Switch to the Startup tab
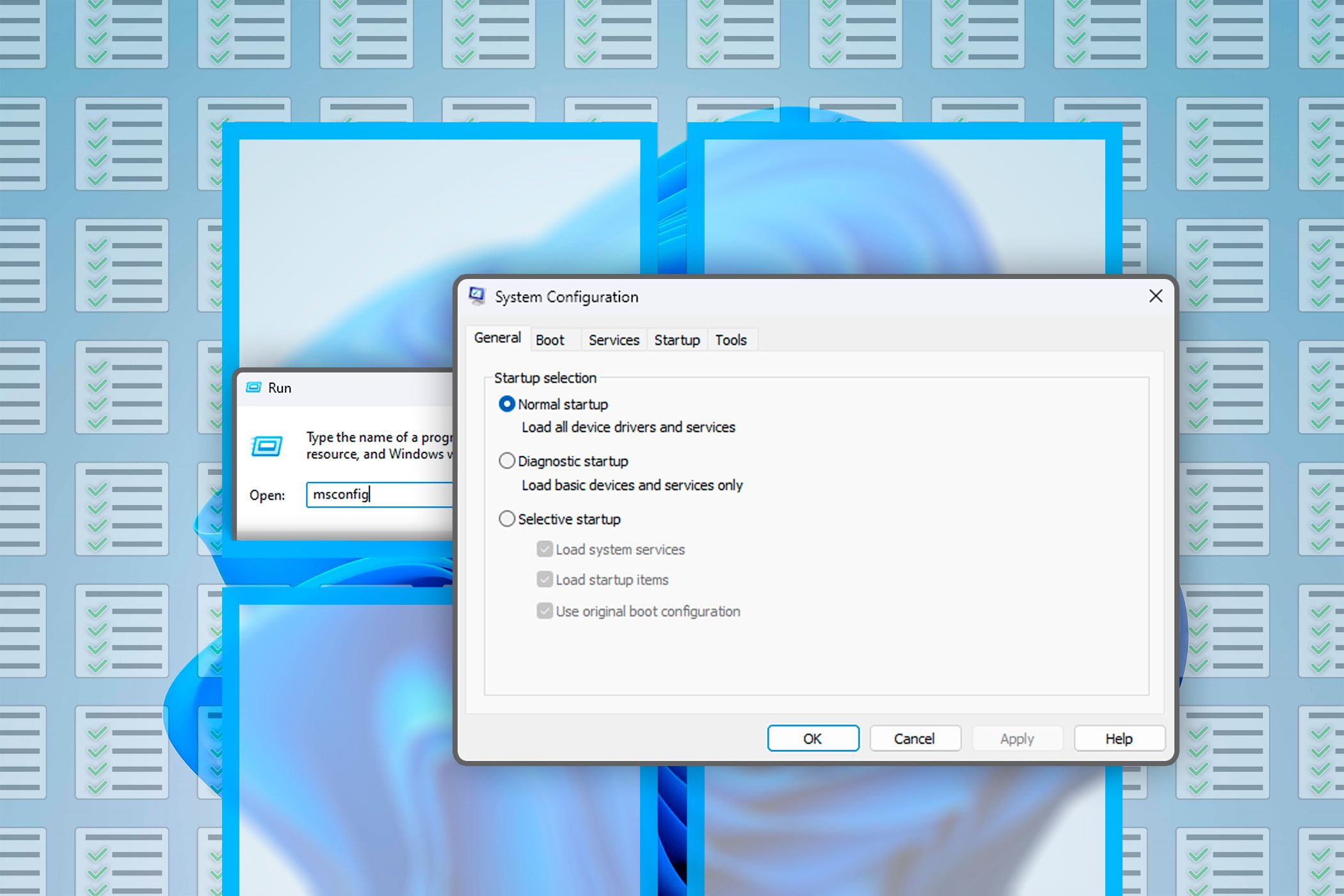1344x896 pixels. [677, 340]
